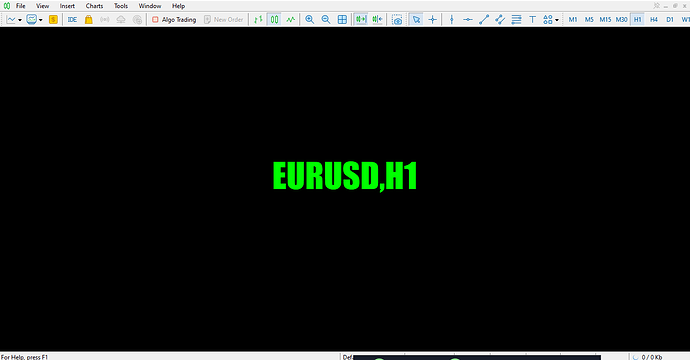The height and width of the screenshot is (360, 690).
Task: Expand the templates dropdown arrow
Action: tap(40, 20)
